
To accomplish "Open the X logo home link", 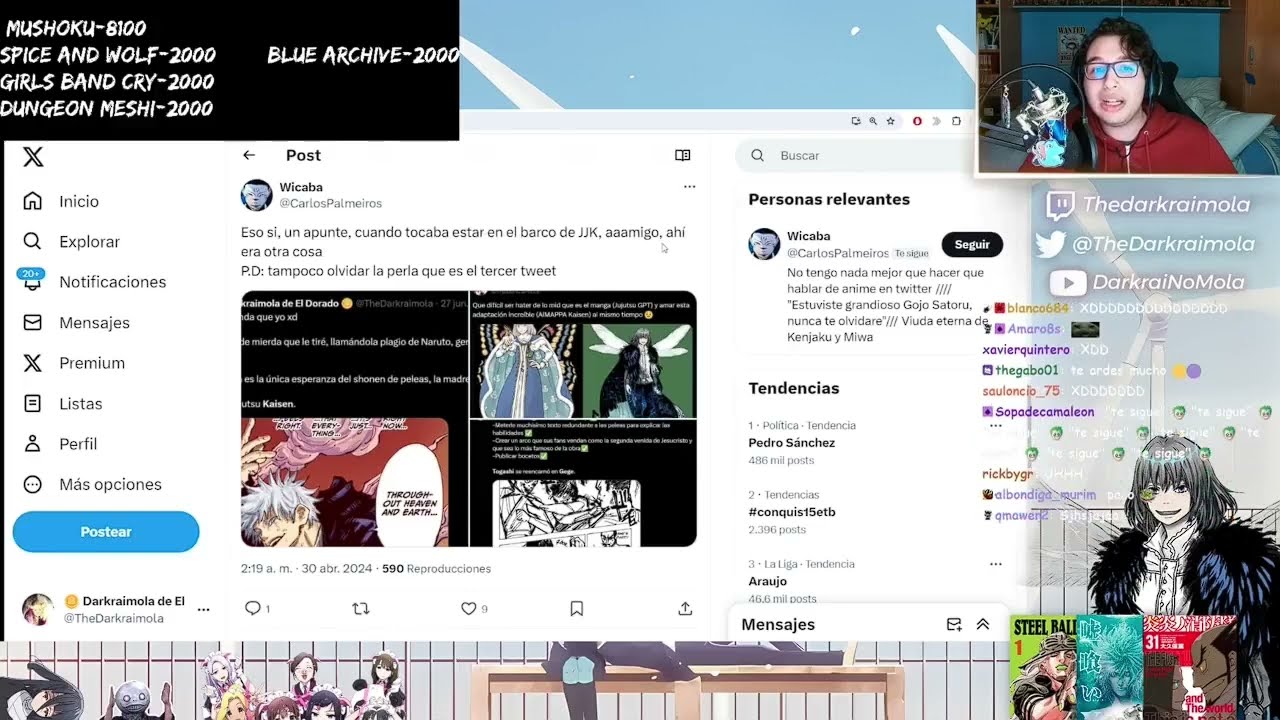I will tap(33, 157).
